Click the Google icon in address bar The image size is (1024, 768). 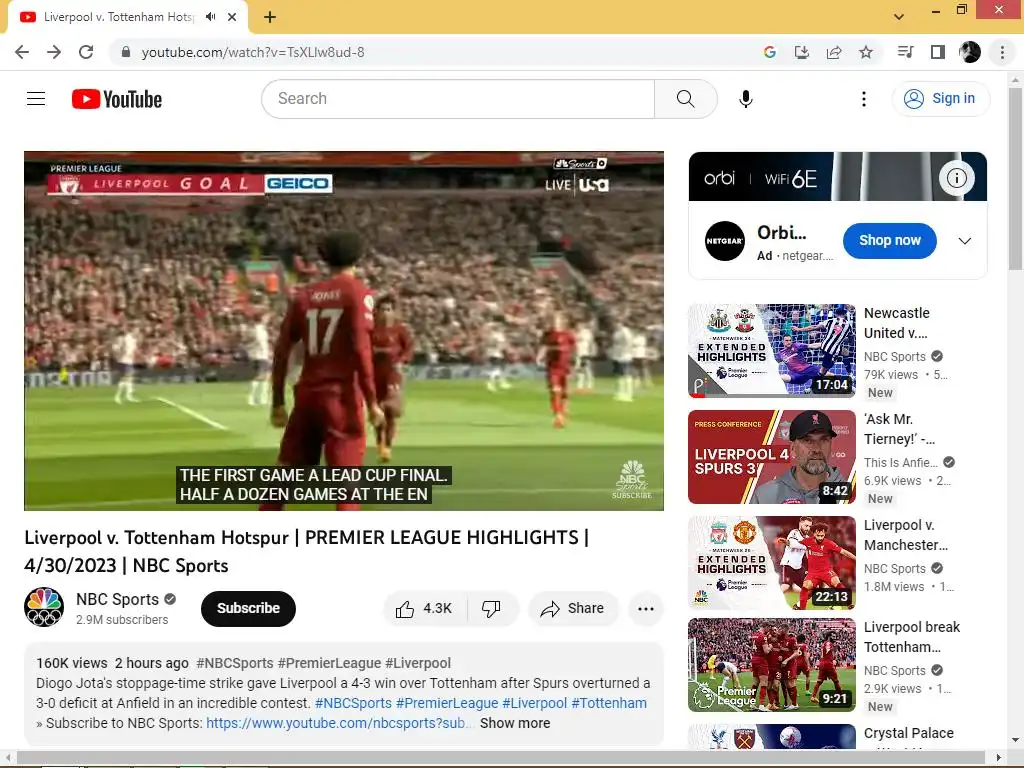point(769,52)
